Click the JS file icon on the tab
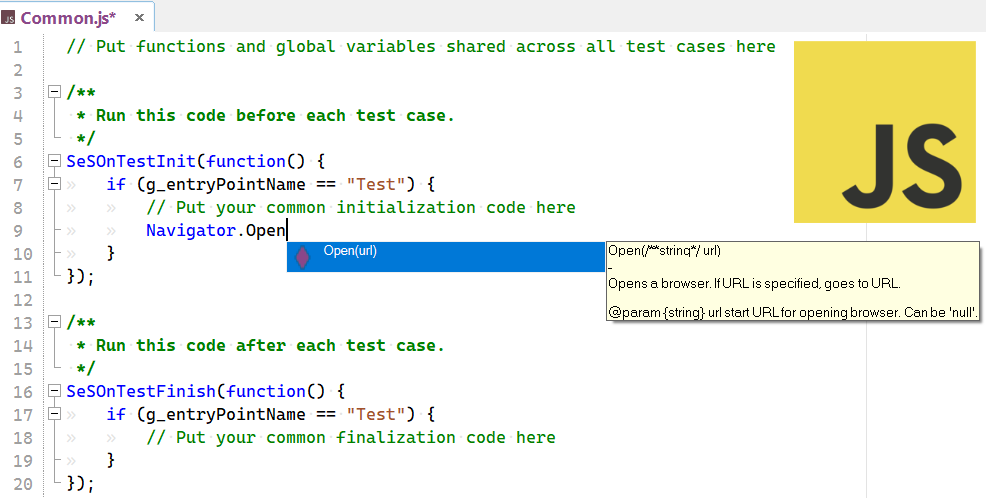This screenshot has height=498, width=986. [x=10, y=18]
